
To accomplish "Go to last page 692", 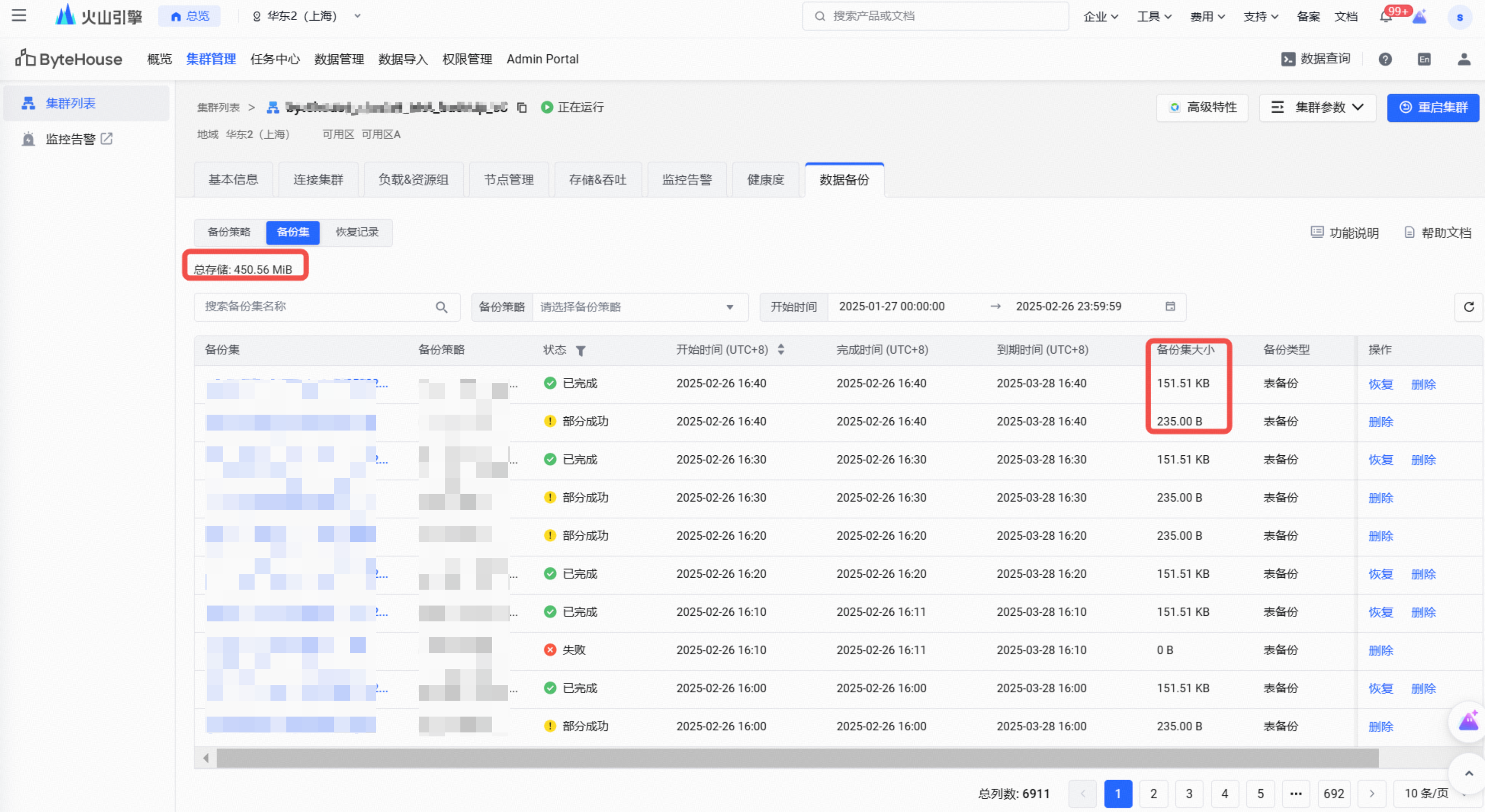I will (1334, 793).
